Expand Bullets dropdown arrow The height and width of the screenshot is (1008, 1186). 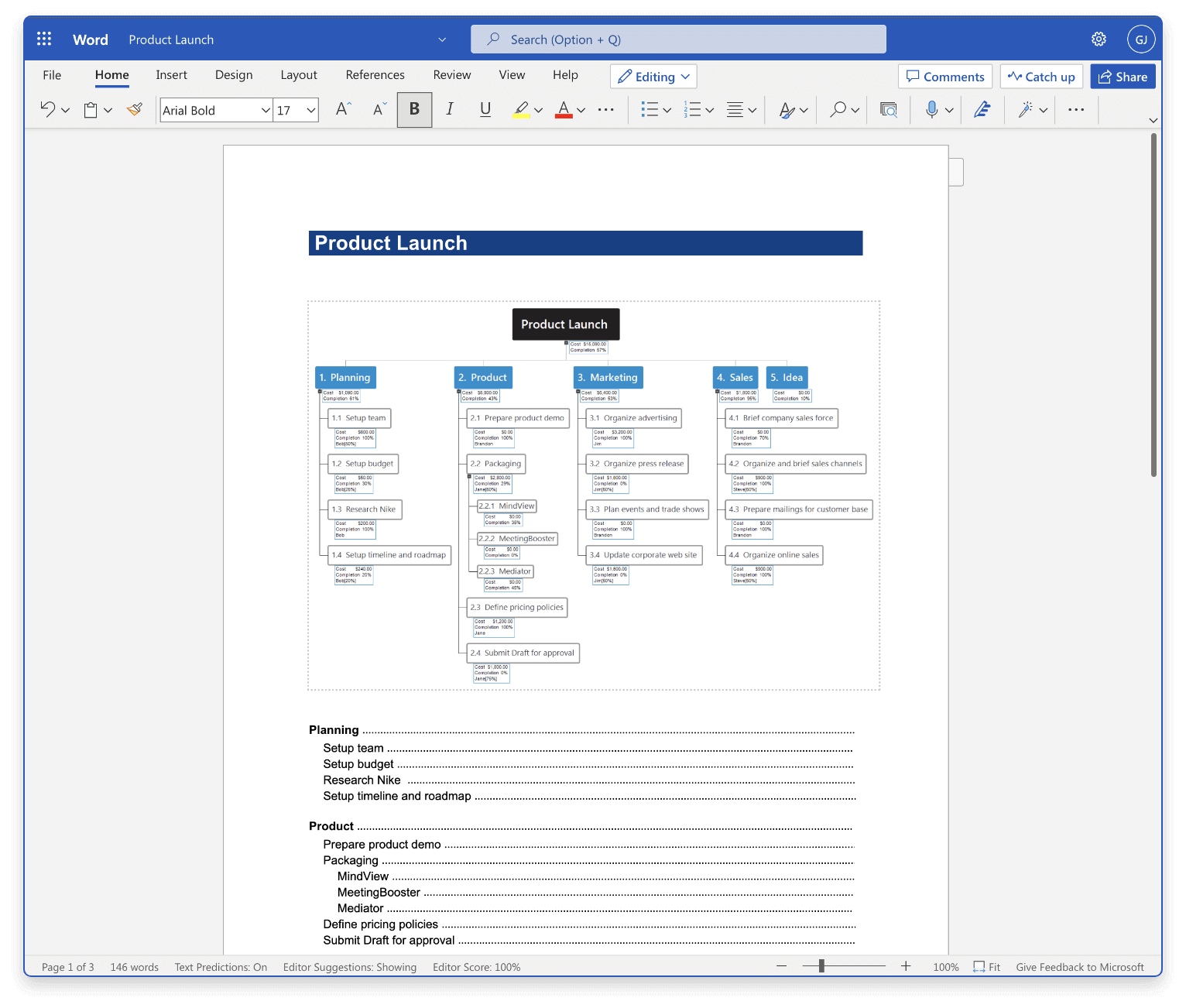click(667, 111)
